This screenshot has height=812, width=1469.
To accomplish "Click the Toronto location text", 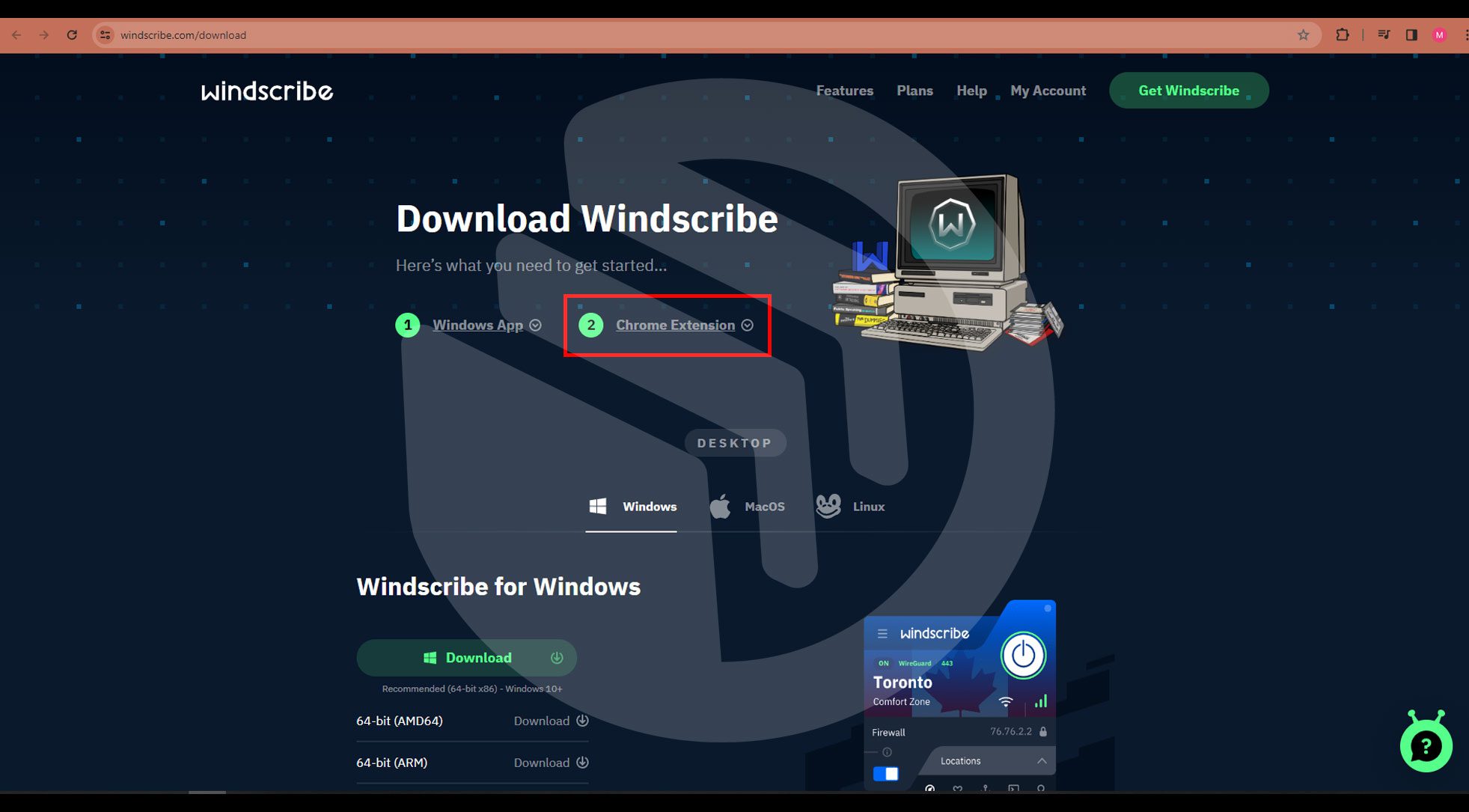I will tap(903, 683).
